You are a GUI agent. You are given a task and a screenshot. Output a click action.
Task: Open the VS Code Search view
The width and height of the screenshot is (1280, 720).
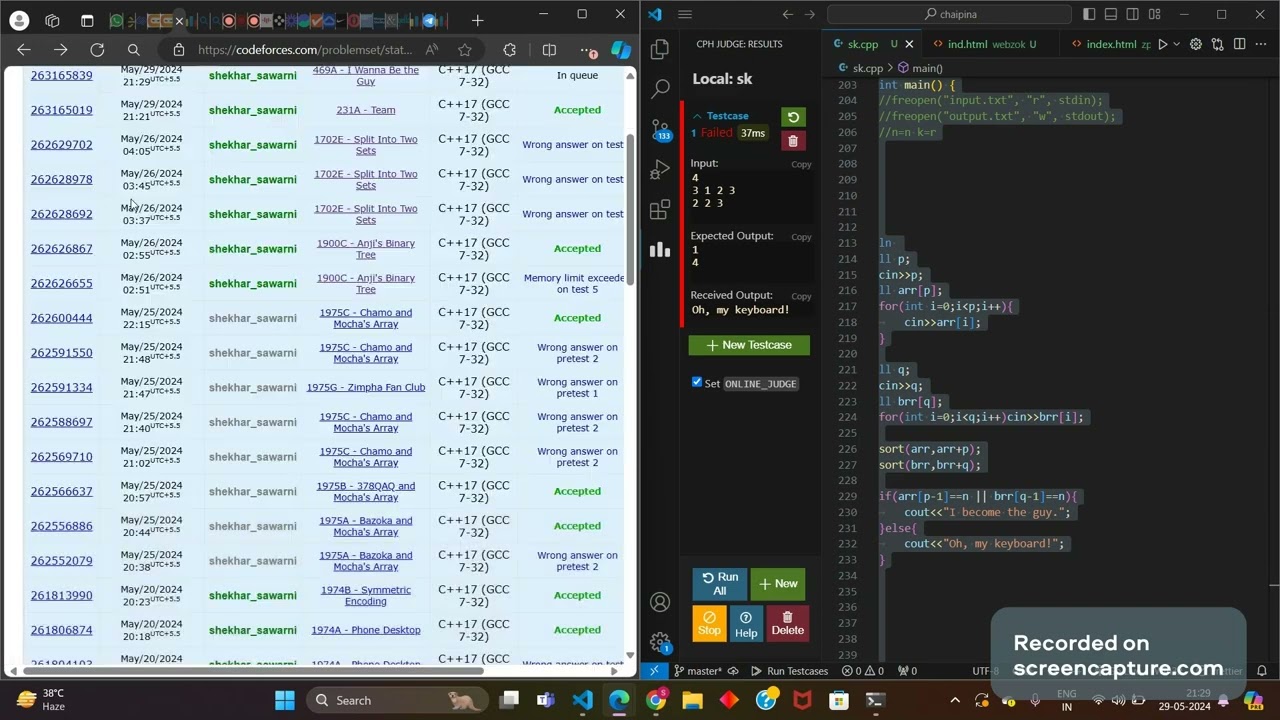point(660,89)
